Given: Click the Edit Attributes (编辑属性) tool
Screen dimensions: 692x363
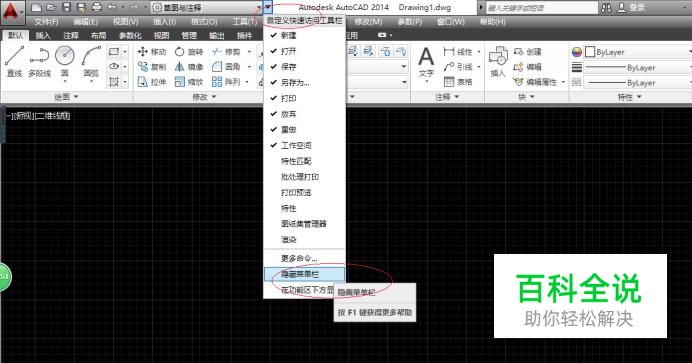Looking at the screenshot, I should click(x=535, y=82).
